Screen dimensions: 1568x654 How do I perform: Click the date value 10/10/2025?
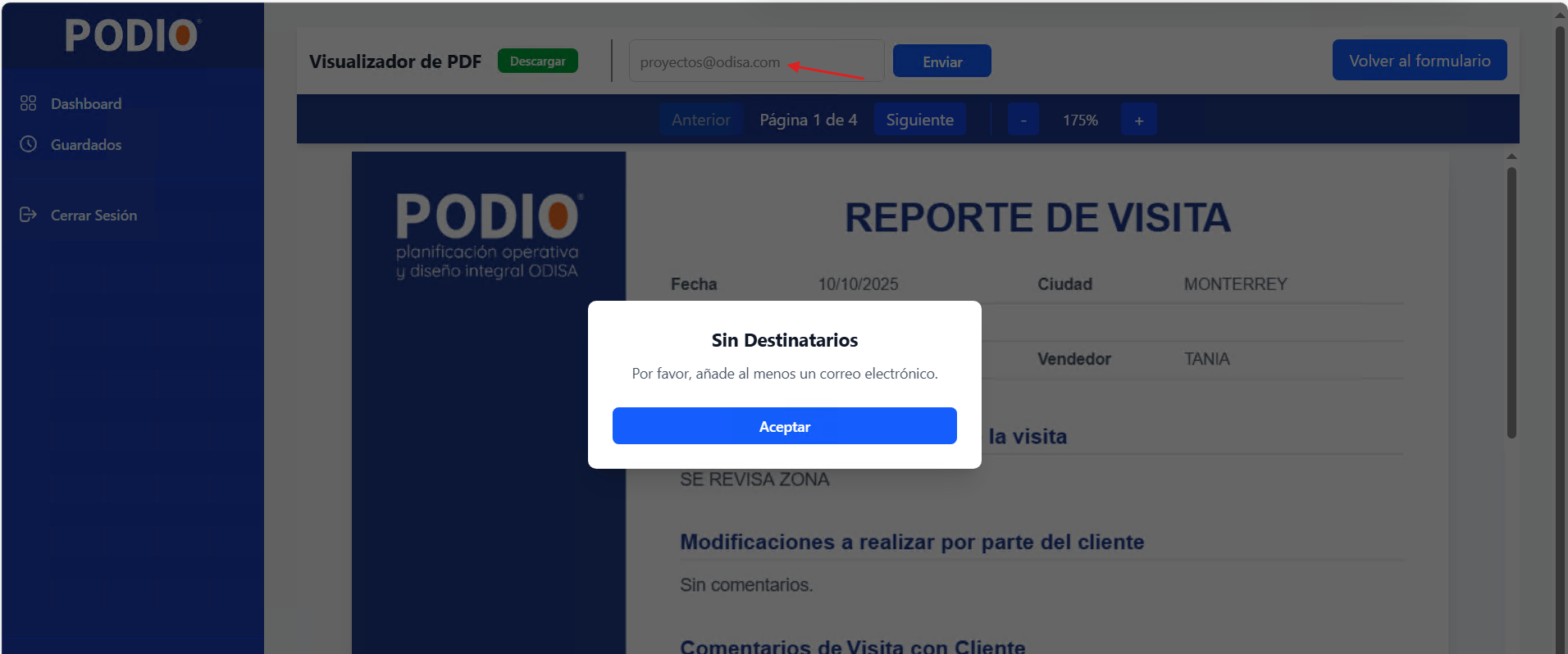click(x=858, y=284)
